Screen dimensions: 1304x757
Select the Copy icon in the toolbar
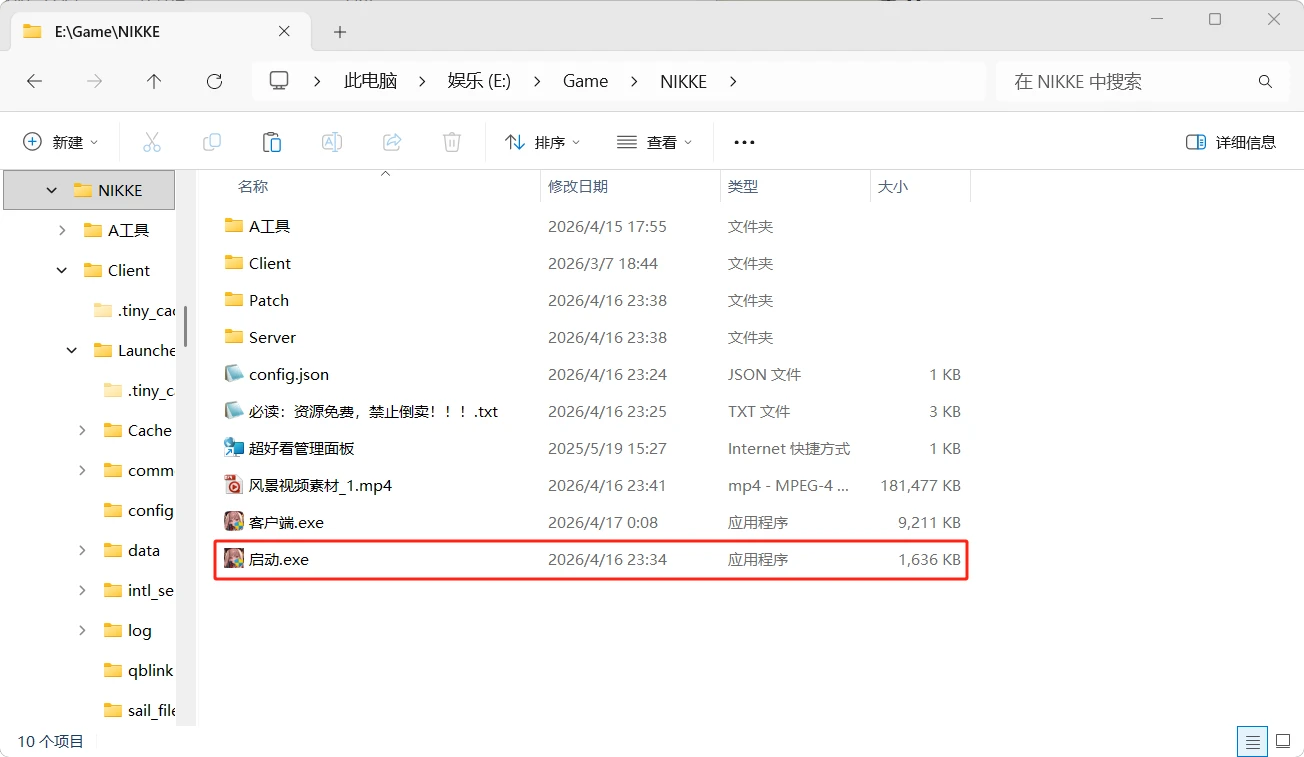pyautogui.click(x=212, y=142)
